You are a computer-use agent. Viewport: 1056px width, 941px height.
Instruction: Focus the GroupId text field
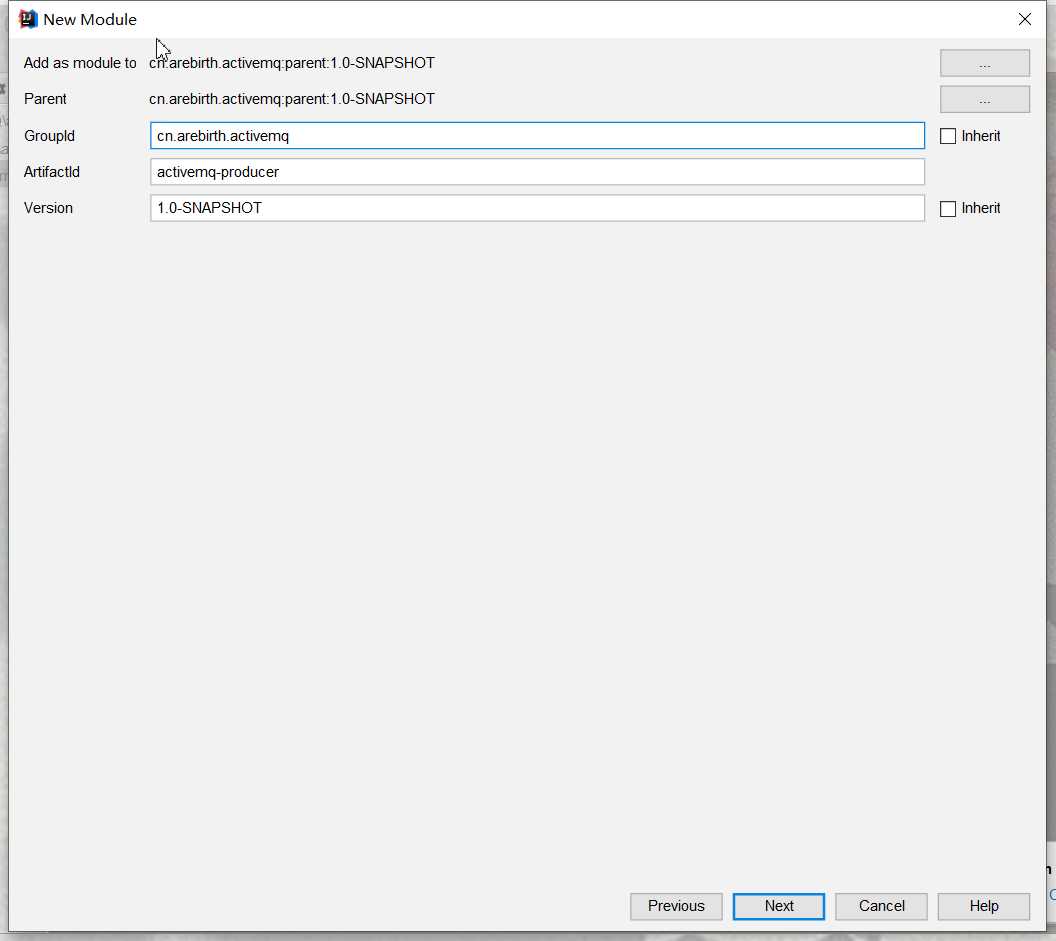(x=537, y=135)
